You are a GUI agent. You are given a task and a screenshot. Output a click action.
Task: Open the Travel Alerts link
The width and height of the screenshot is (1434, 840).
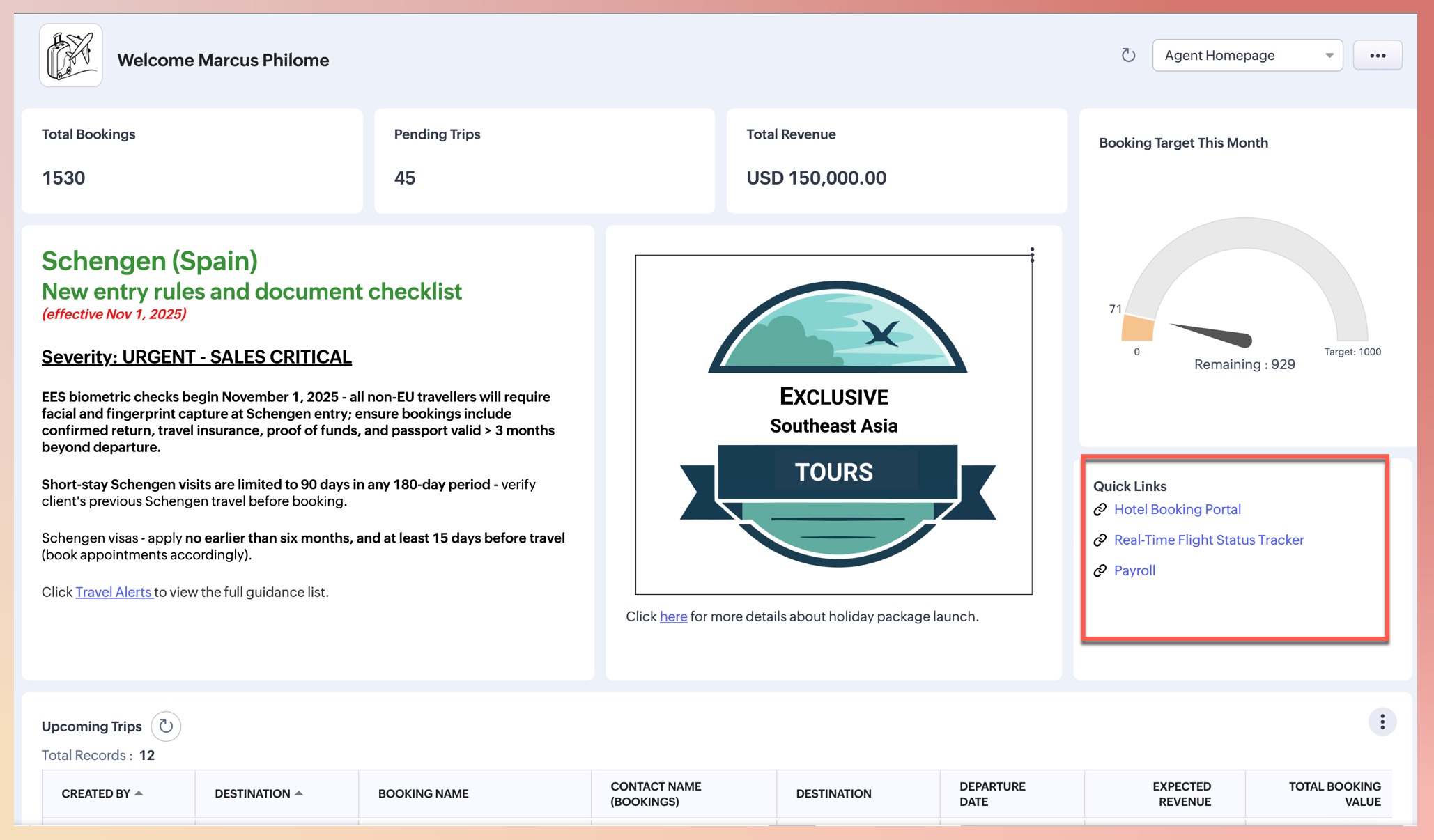(114, 592)
